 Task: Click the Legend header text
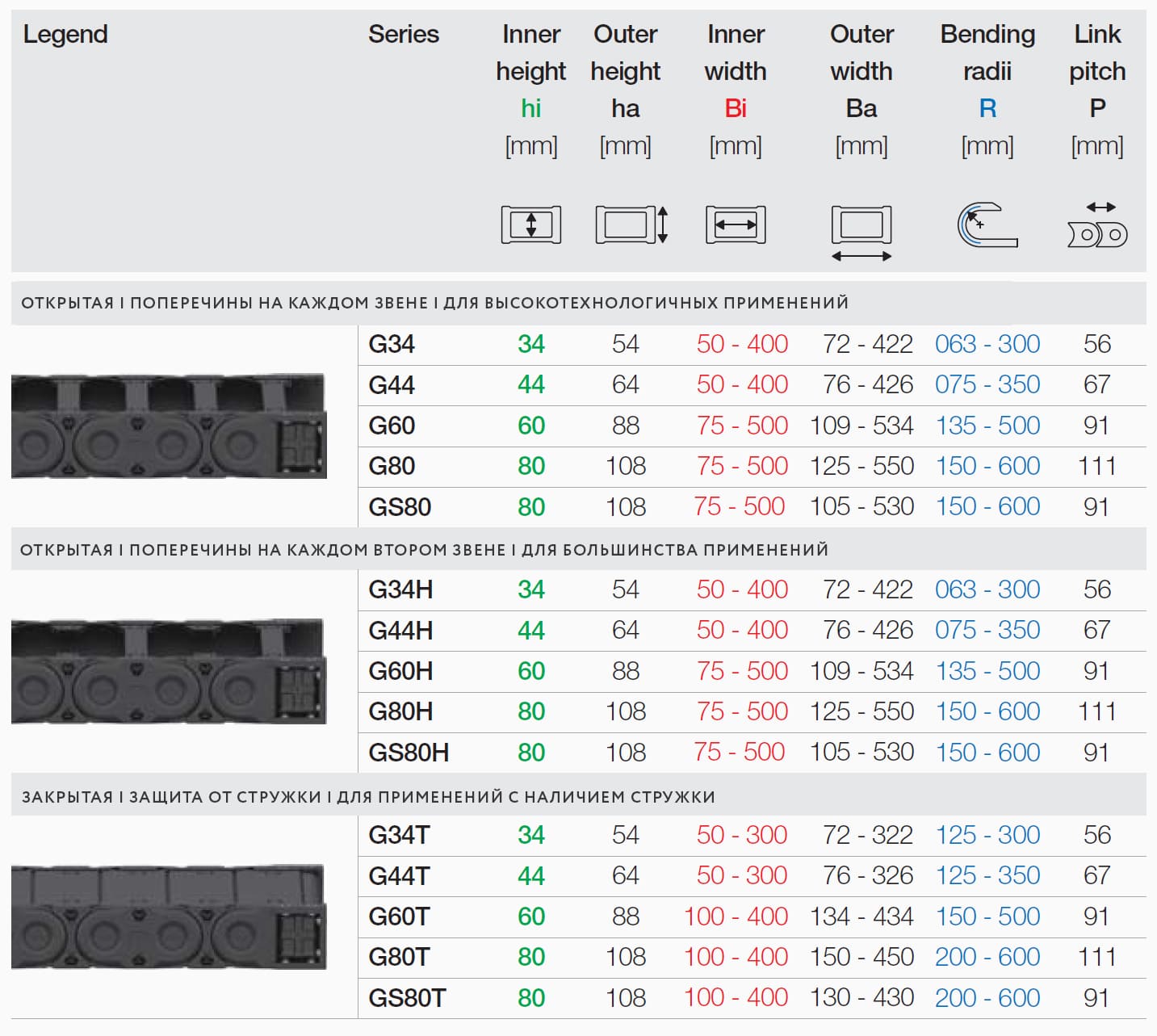tap(65, 34)
